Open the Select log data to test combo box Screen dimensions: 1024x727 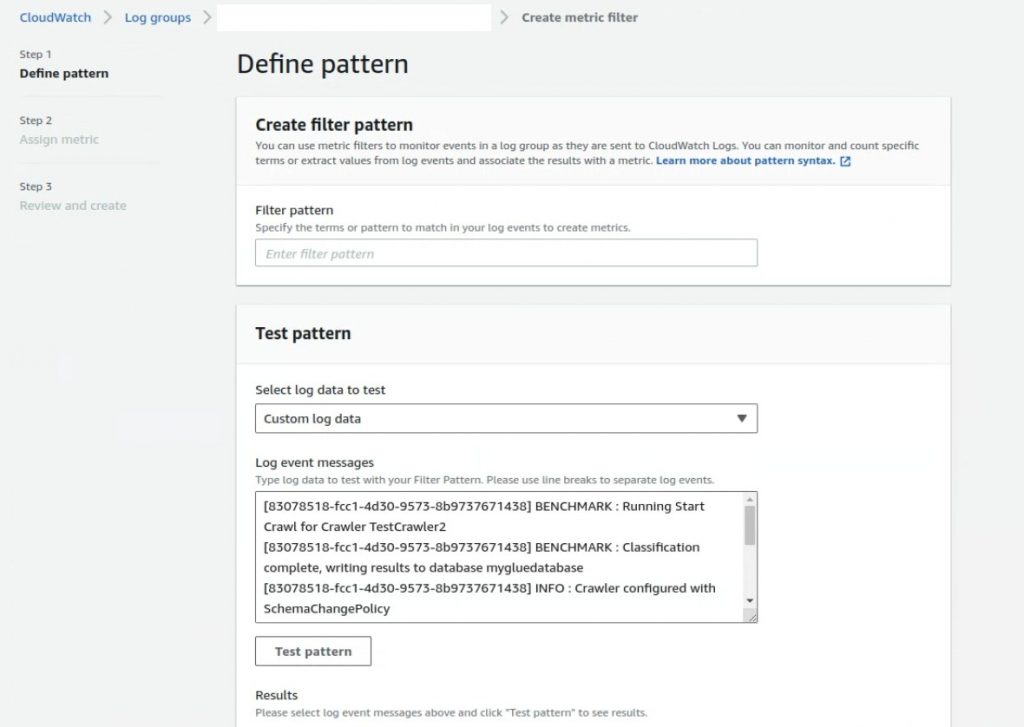[506, 419]
